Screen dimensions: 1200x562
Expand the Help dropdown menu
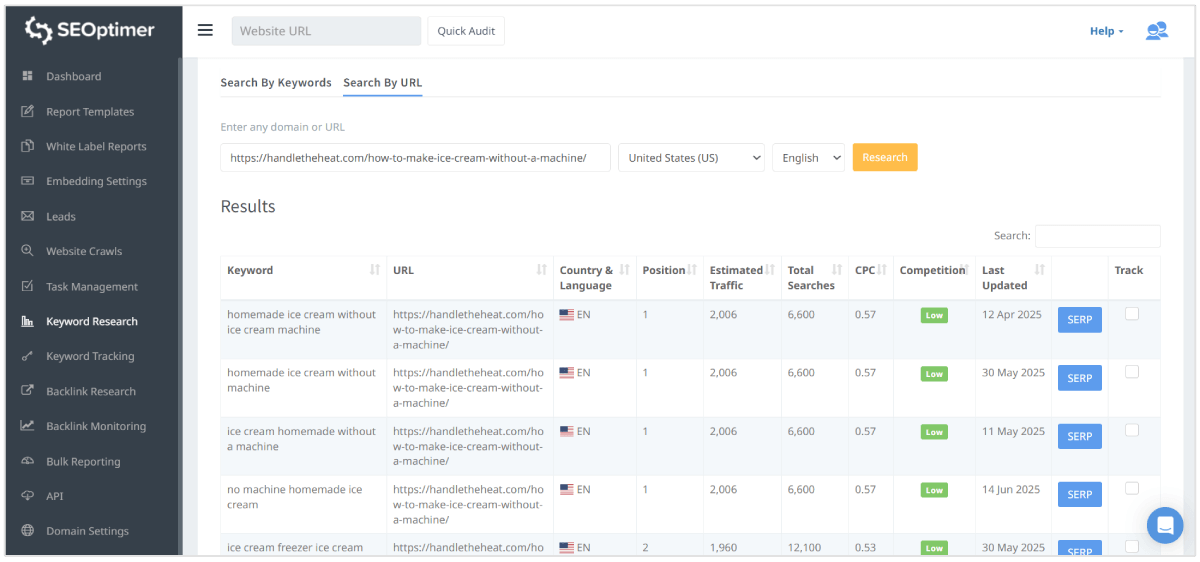click(1106, 31)
